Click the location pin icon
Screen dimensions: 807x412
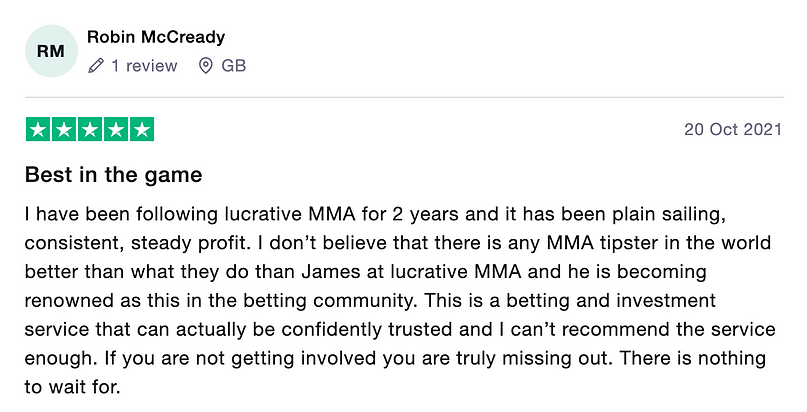pos(206,66)
